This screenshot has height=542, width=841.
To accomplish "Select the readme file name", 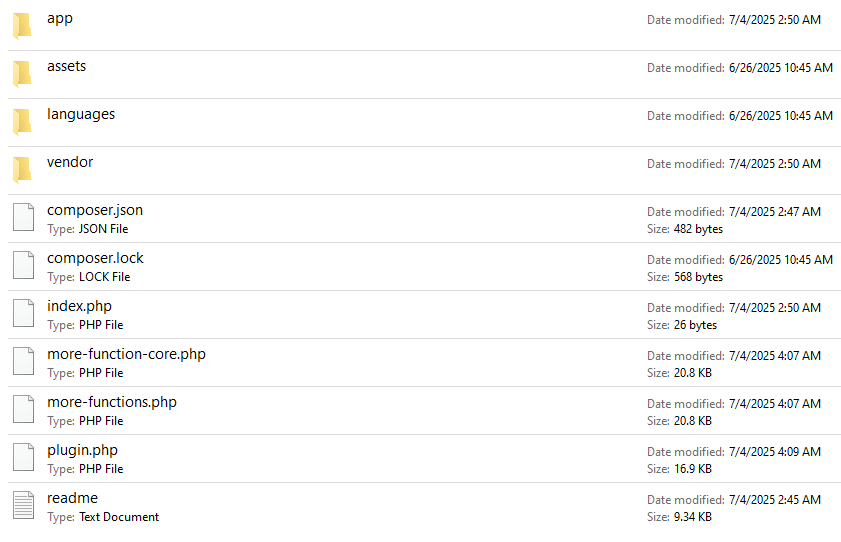I will (x=72, y=498).
